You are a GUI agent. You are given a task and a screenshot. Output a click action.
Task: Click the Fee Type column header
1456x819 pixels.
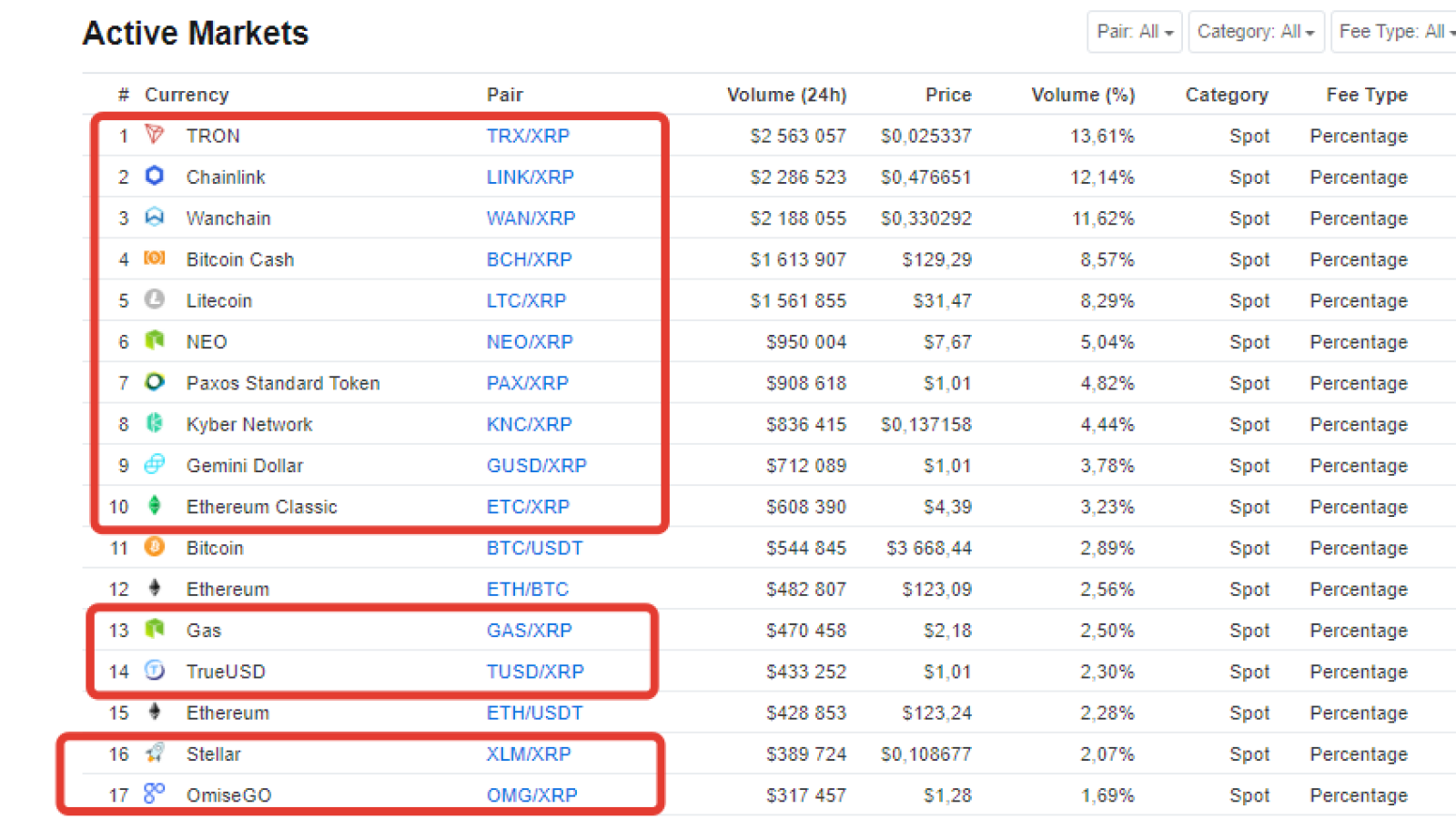[1367, 95]
